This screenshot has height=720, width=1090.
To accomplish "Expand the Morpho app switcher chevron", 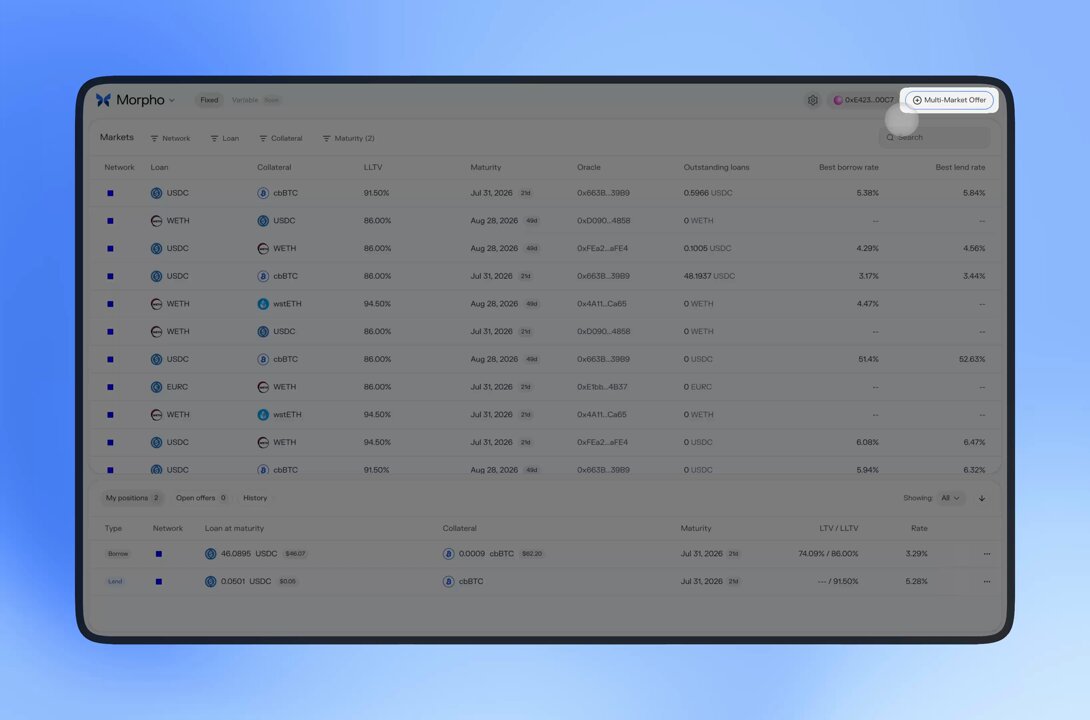I will (x=172, y=101).
